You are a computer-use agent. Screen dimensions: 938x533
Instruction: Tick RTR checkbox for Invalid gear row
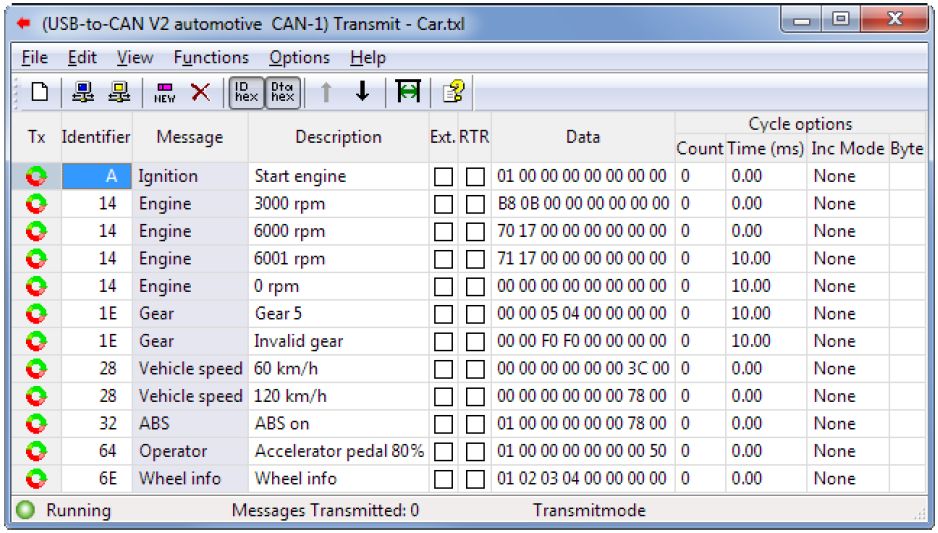(475, 342)
